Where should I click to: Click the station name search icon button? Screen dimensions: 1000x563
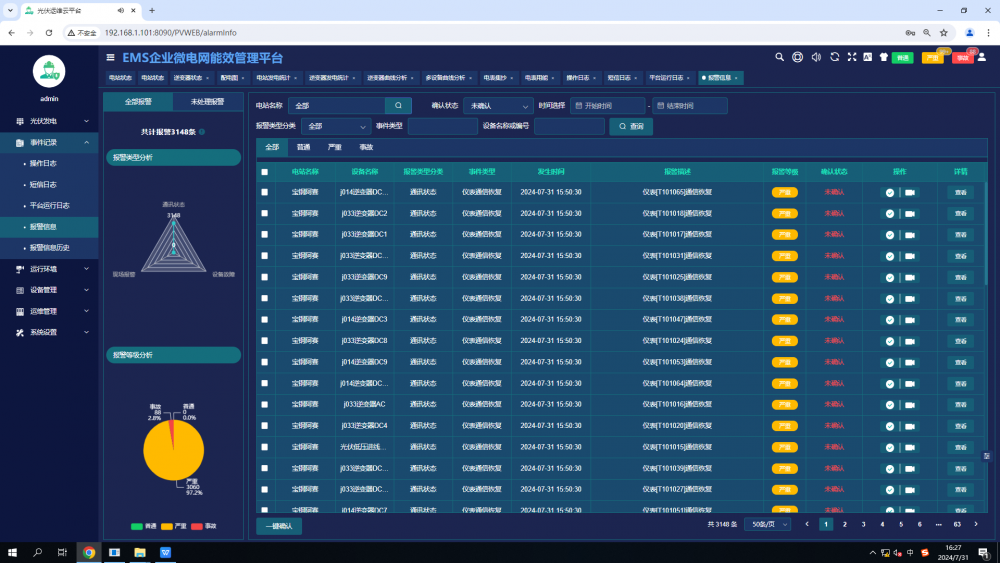tap(398, 105)
